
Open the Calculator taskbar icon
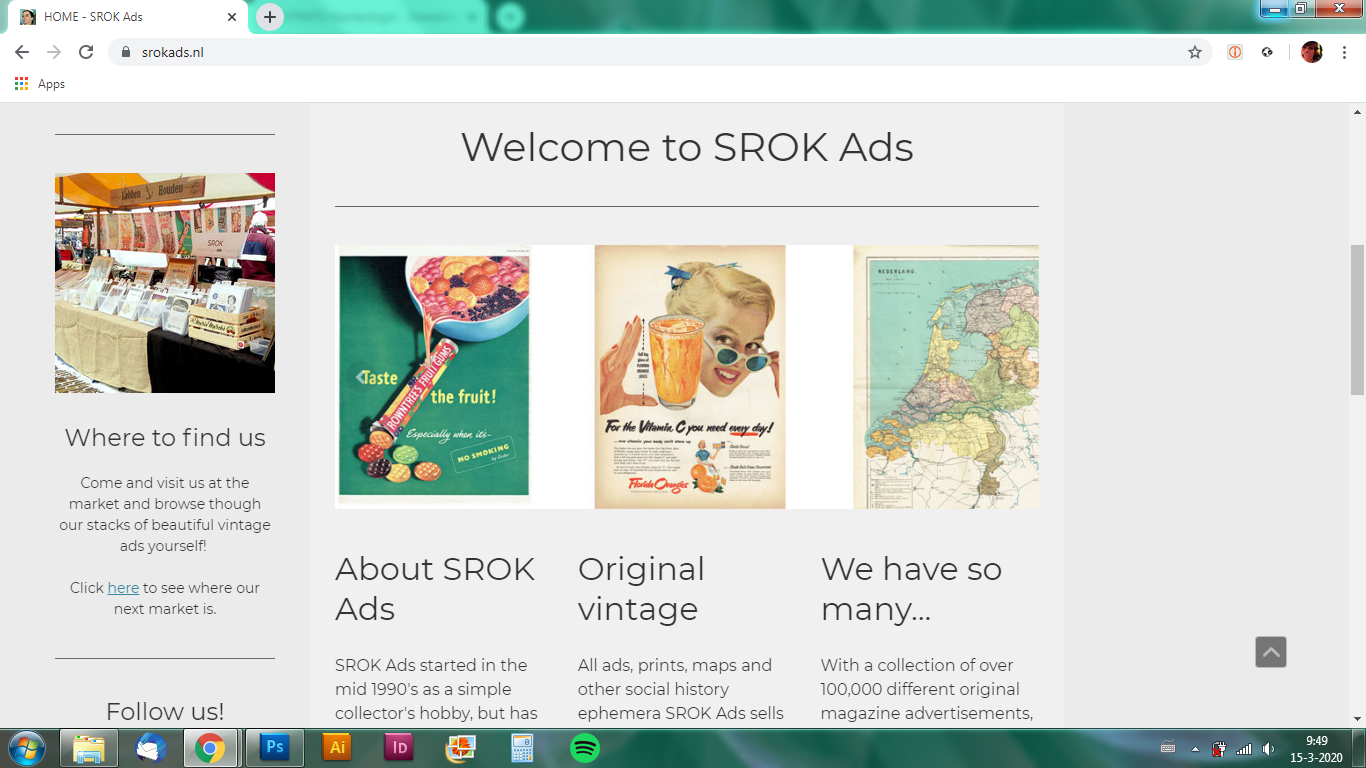click(523, 748)
